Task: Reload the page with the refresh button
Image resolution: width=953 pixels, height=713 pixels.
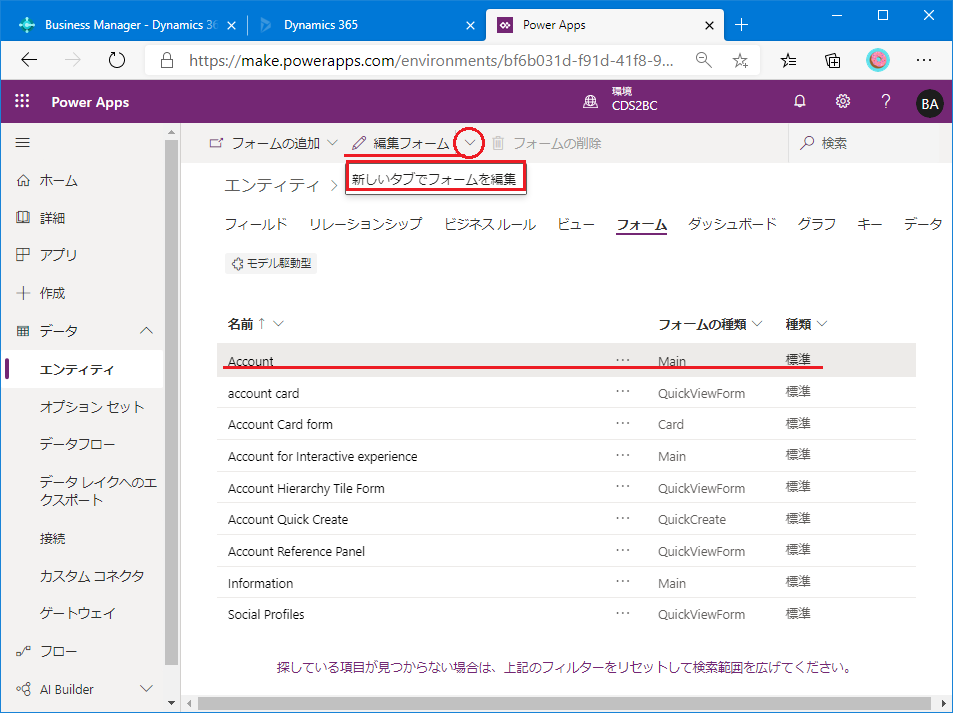Action: point(116,60)
